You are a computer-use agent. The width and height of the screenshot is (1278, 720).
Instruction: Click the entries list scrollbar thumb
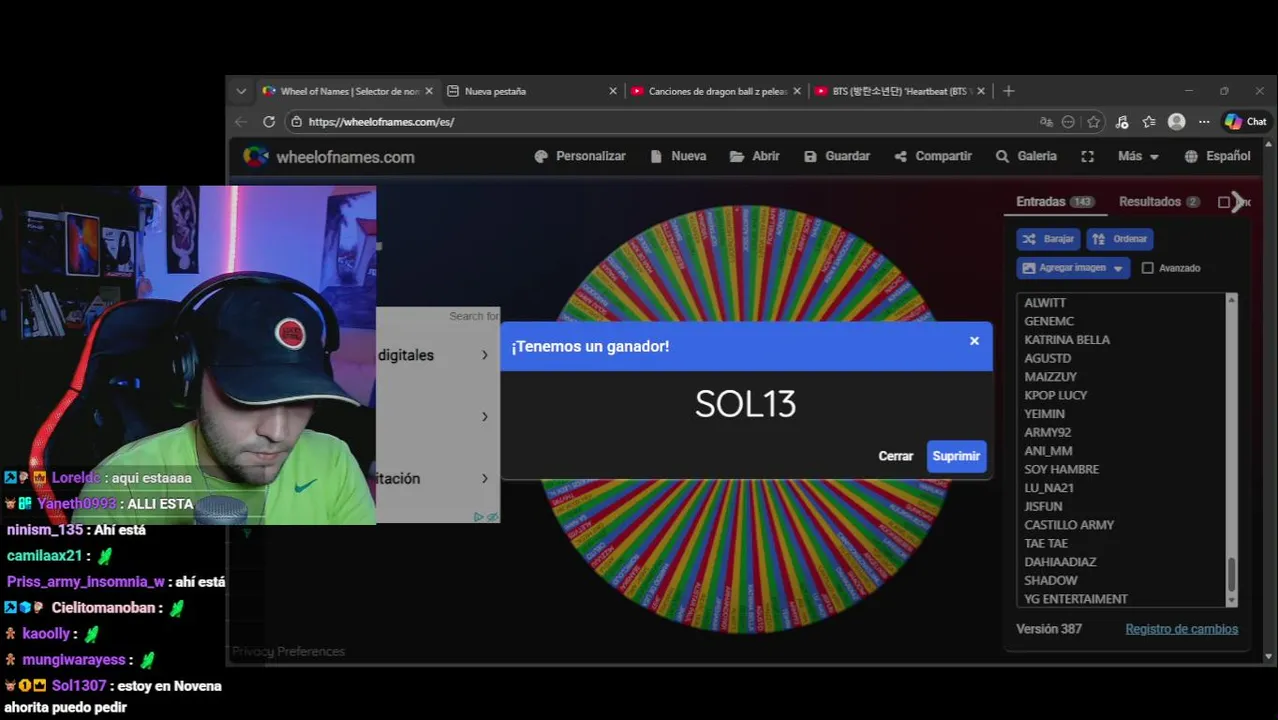(x=1232, y=574)
